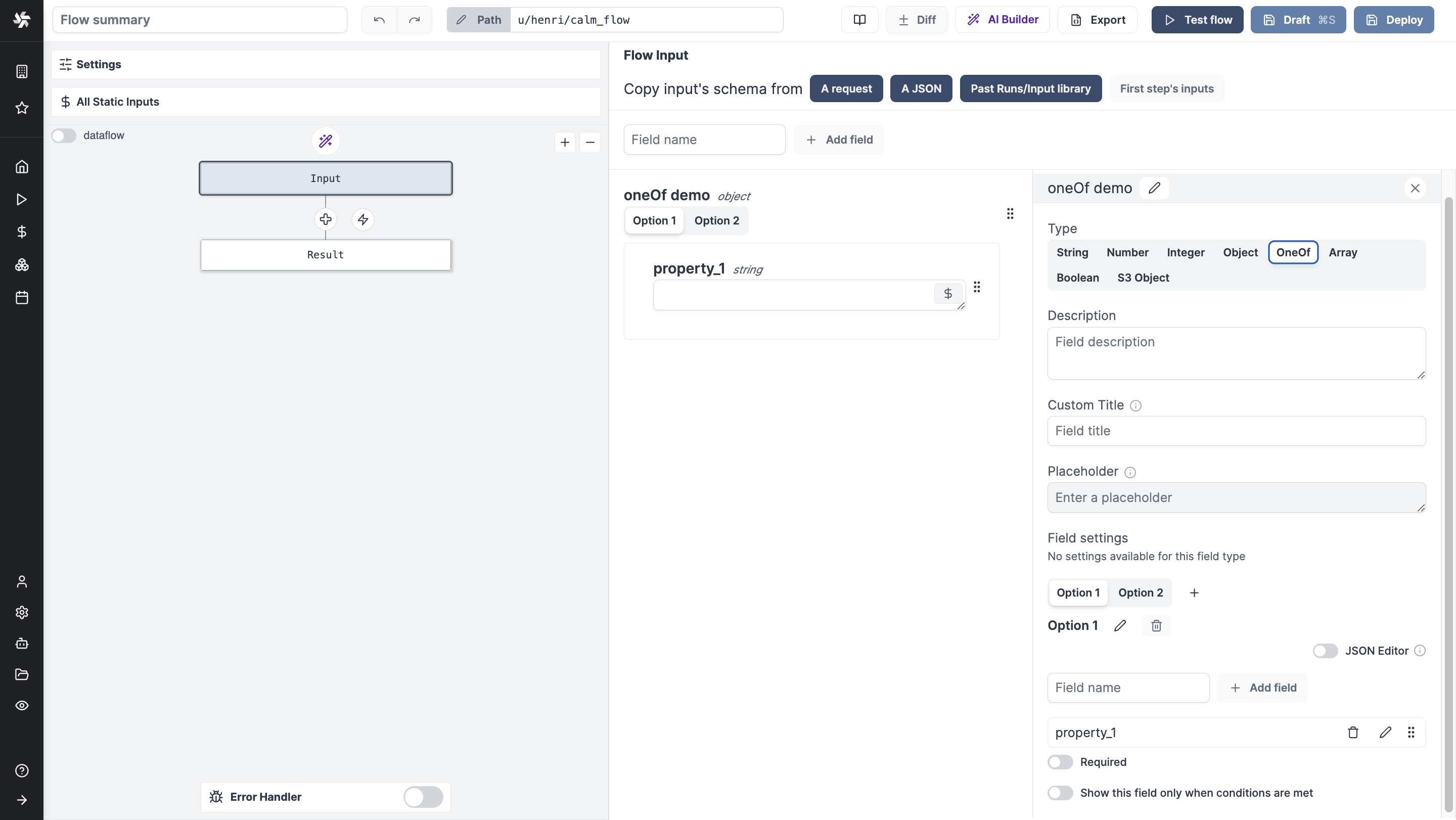The width and height of the screenshot is (1456, 820).
Task: Open the documentation book icon
Action: [859, 20]
